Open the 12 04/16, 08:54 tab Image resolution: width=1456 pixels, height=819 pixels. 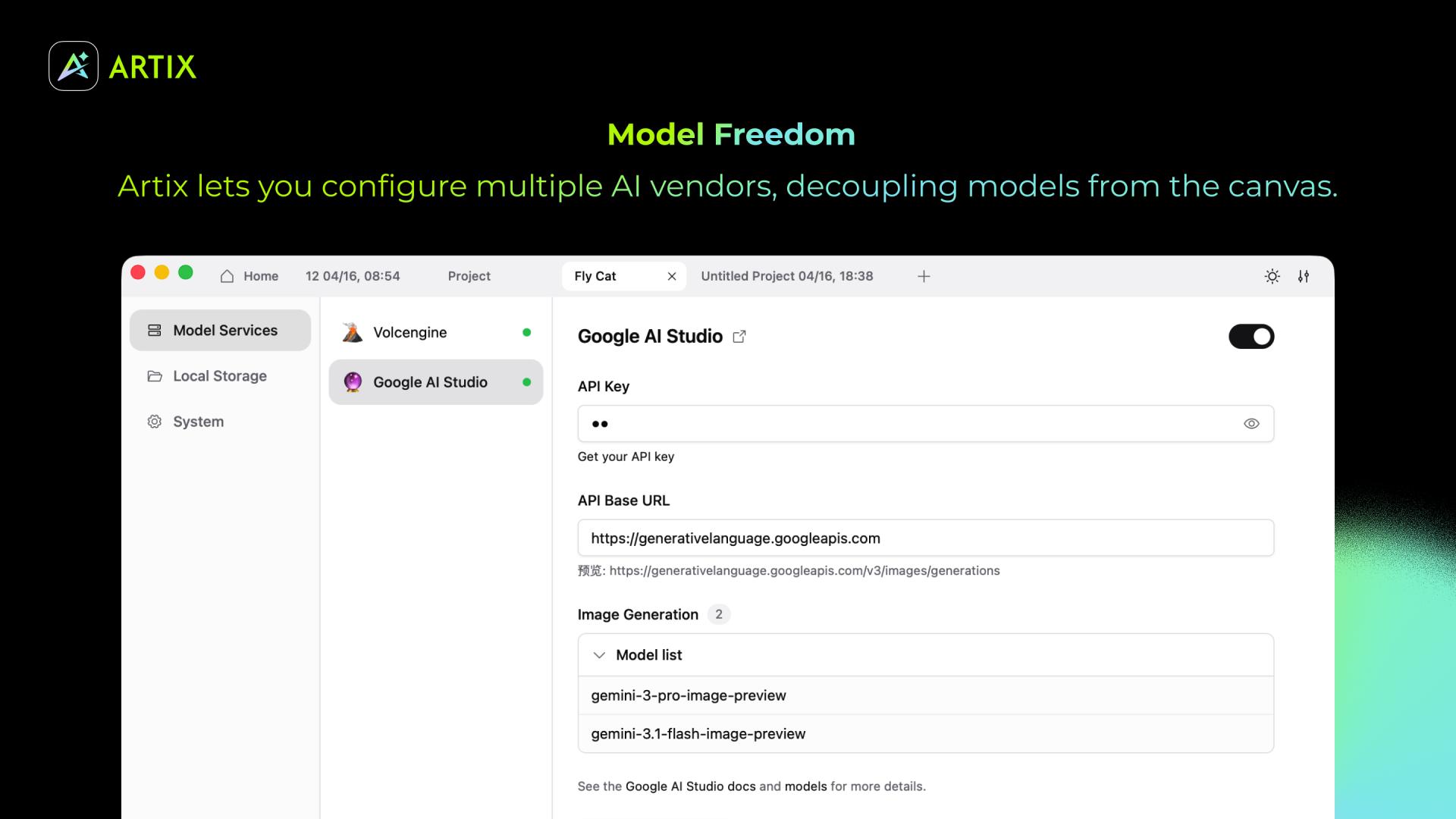(x=353, y=276)
